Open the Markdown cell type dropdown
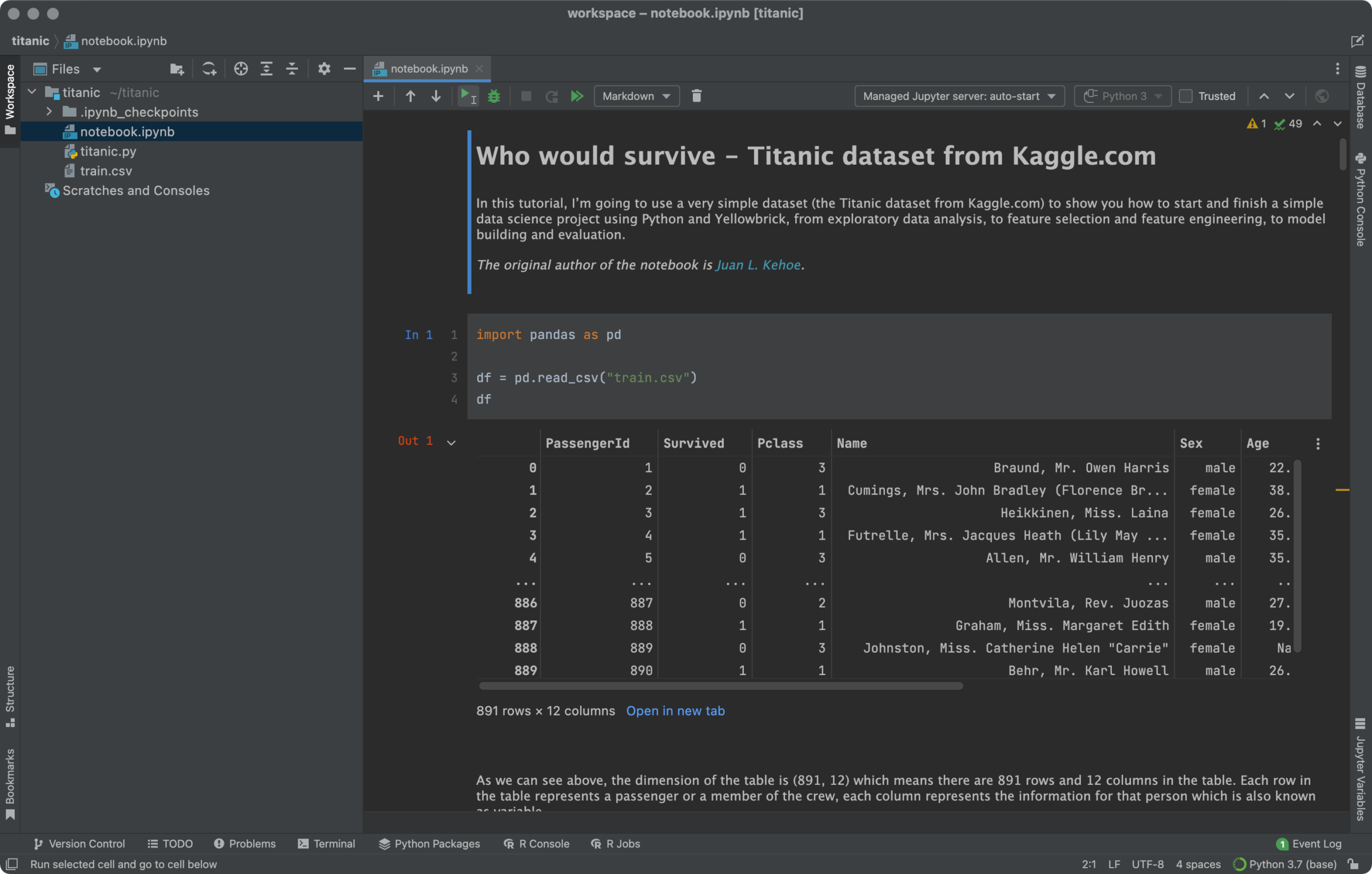Screen dimensions: 1372x874 (635, 96)
